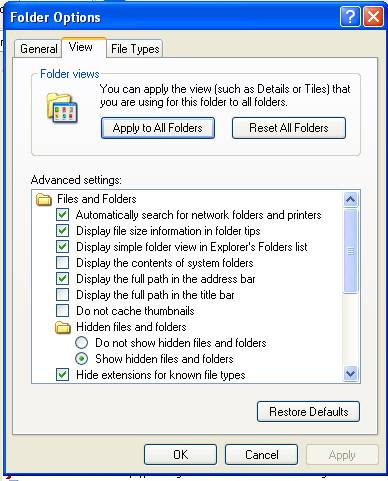Select Do not show hidden files and folders

(81, 343)
